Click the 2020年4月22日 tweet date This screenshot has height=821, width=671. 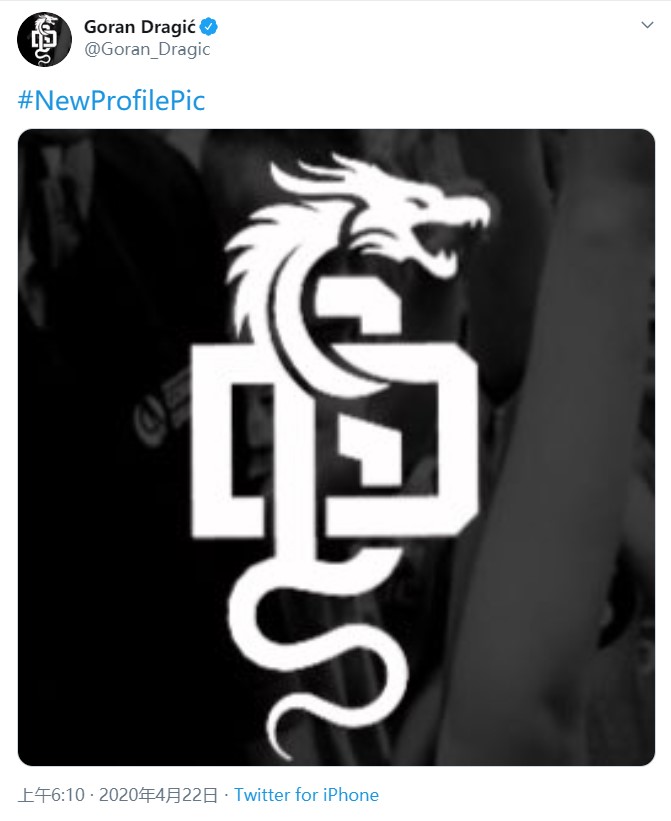tap(158, 795)
